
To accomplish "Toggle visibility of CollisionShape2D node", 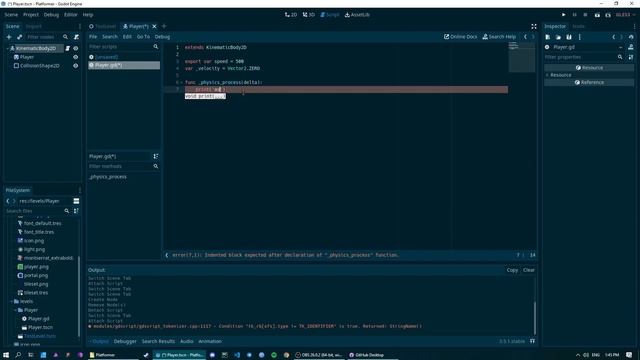I will click(x=76, y=66).
